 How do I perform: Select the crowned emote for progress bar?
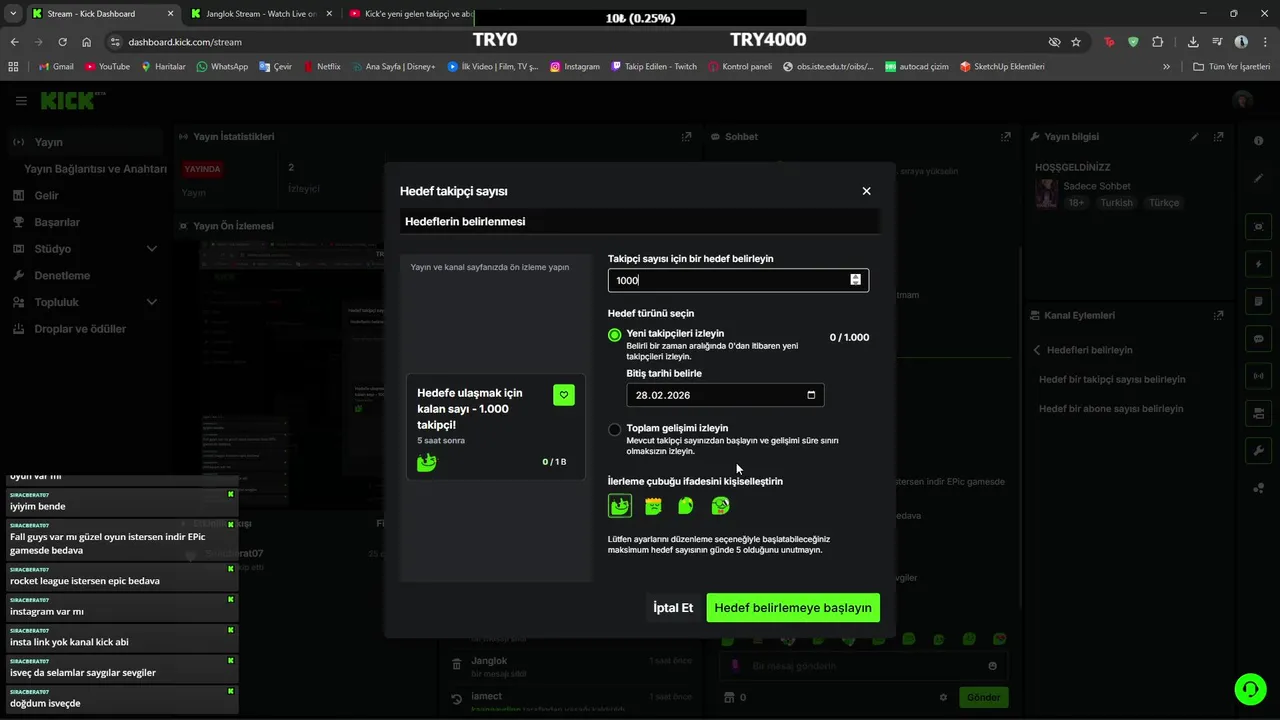653,506
